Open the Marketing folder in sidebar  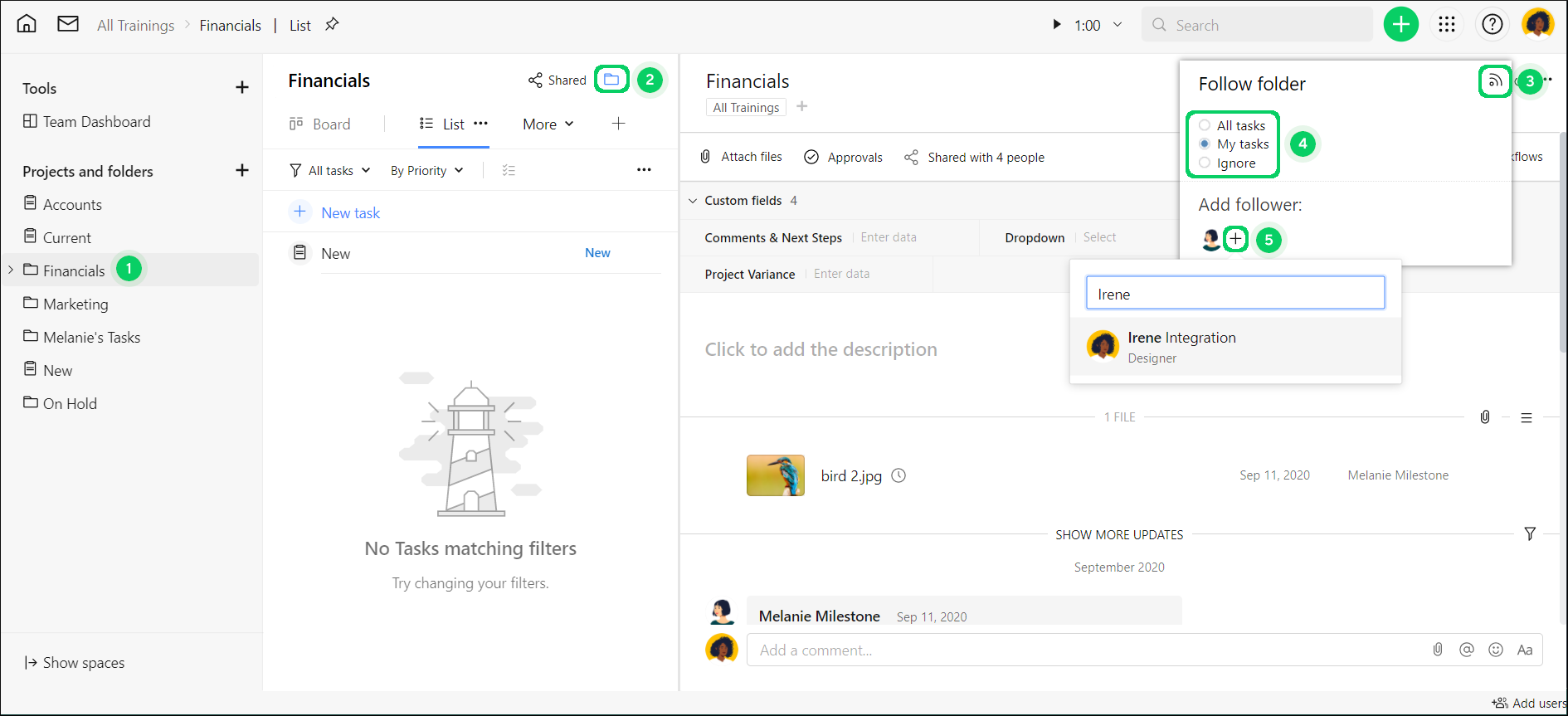(x=75, y=304)
